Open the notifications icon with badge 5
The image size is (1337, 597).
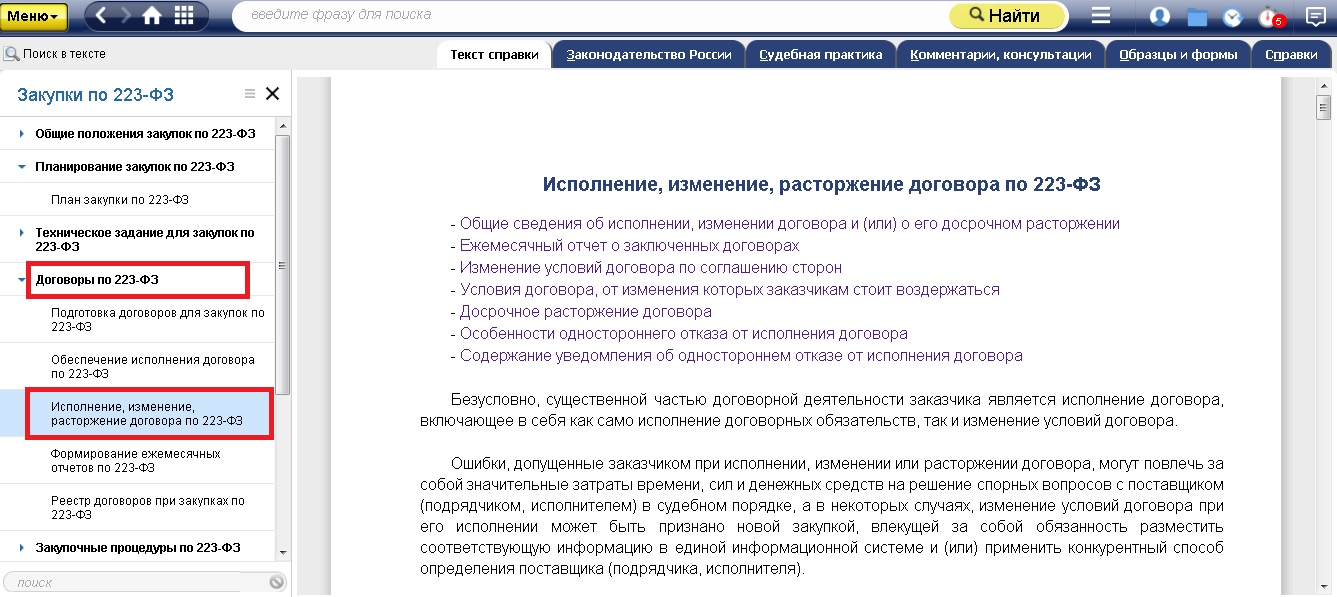tap(1271, 17)
